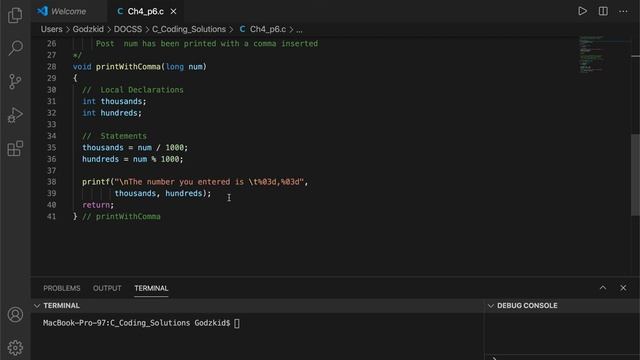Open the Extensions view
This screenshot has height=360, width=640.
15,149
